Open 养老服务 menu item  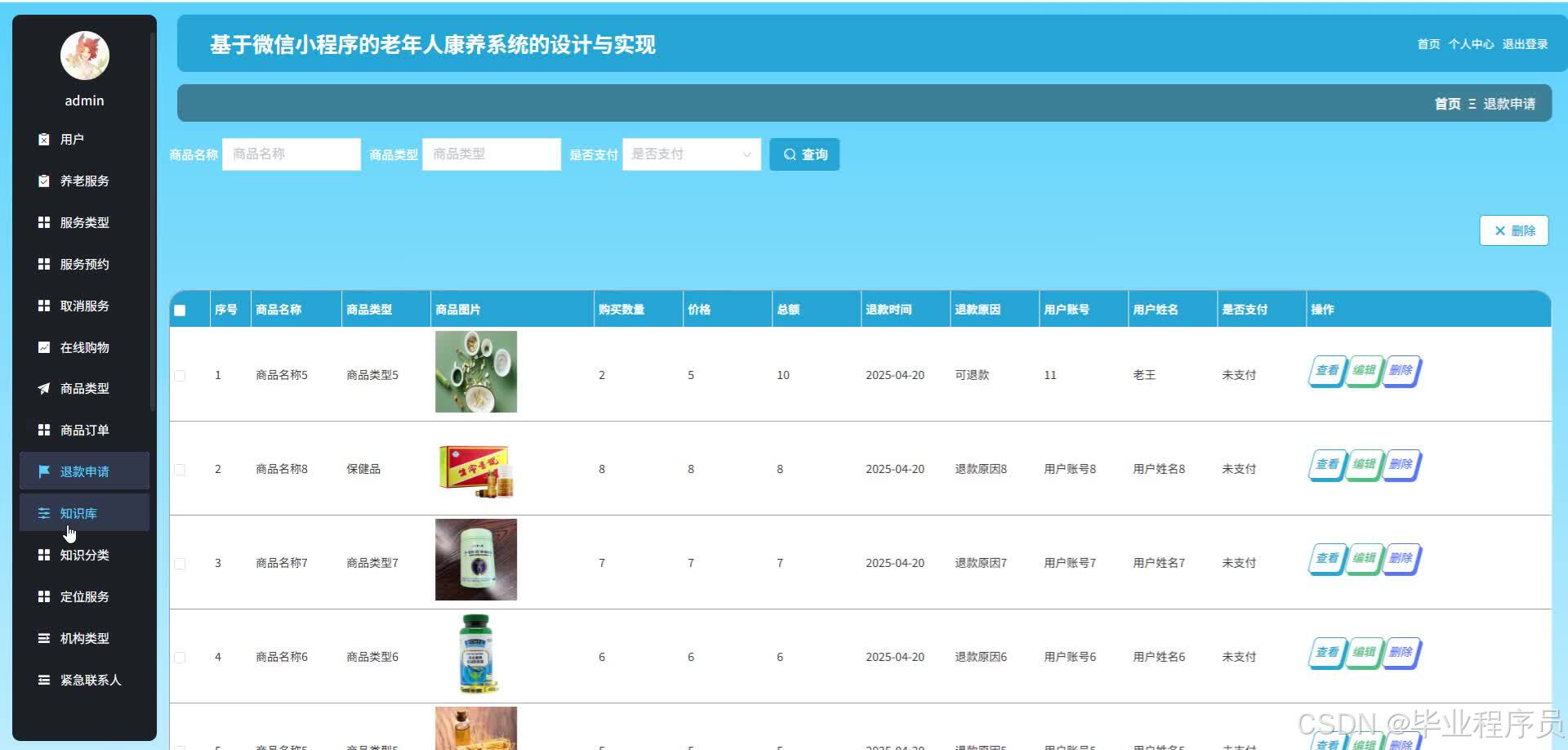(84, 181)
